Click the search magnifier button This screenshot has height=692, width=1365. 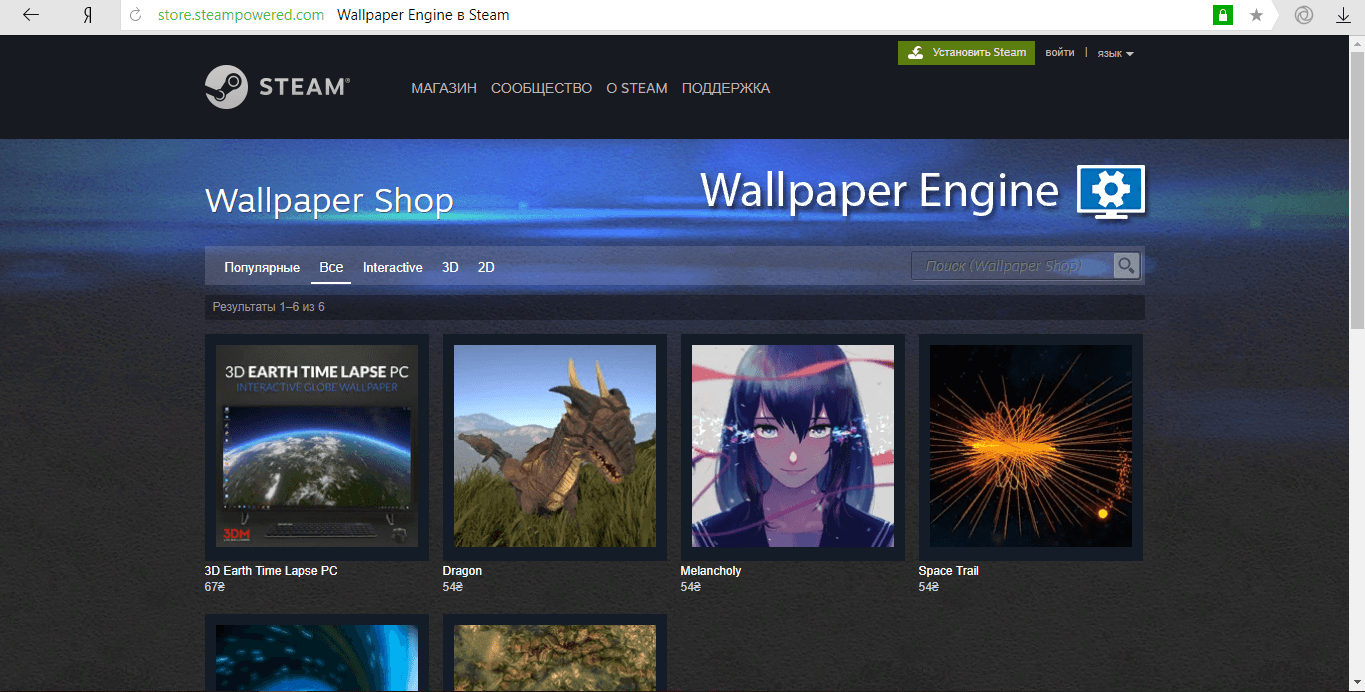pos(1126,265)
